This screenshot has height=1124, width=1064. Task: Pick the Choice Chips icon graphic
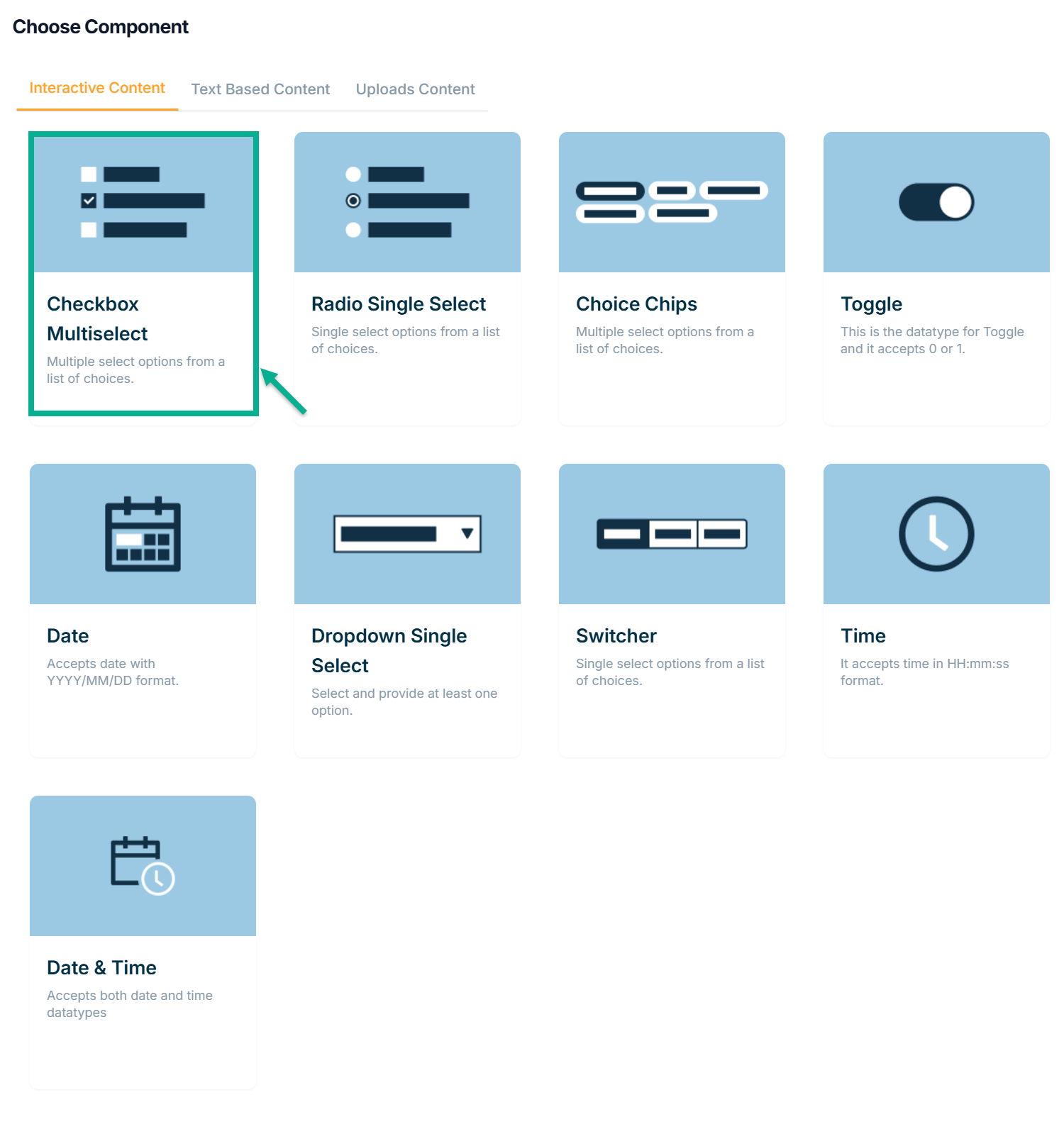point(671,202)
